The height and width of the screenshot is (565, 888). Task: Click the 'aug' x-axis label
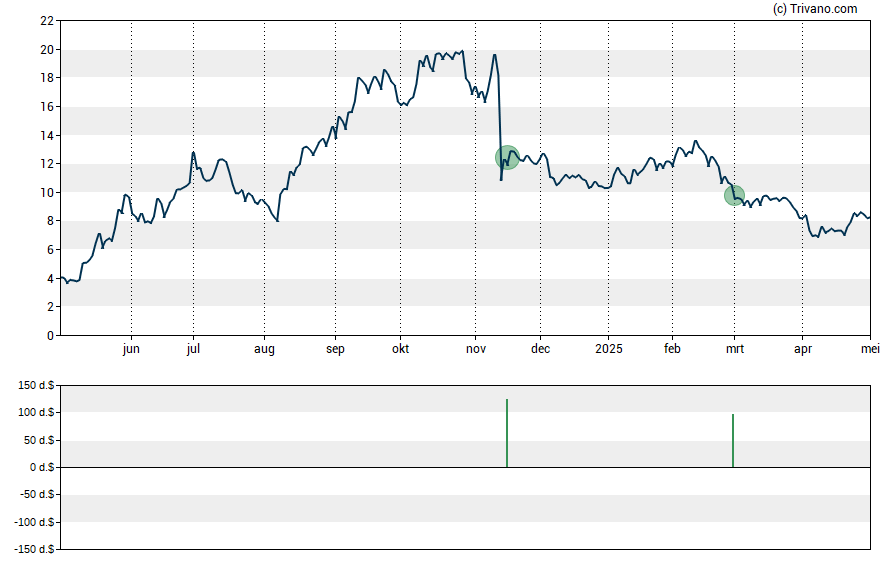[264, 349]
